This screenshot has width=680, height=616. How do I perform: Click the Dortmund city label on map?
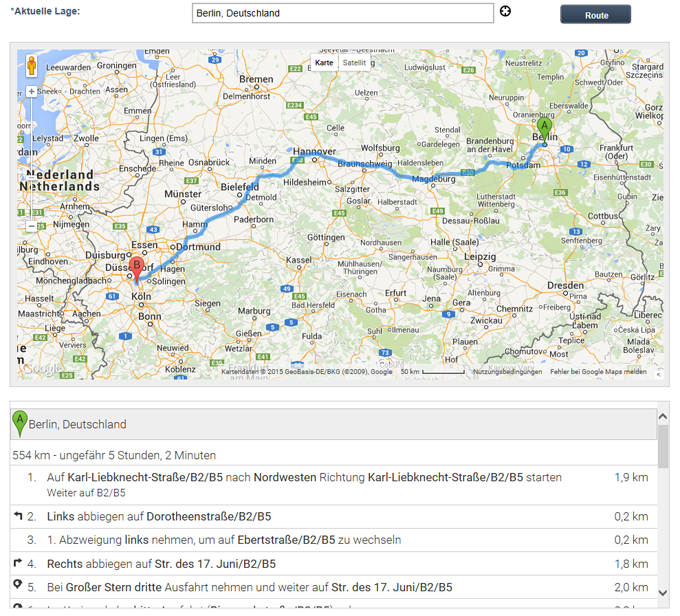click(198, 247)
